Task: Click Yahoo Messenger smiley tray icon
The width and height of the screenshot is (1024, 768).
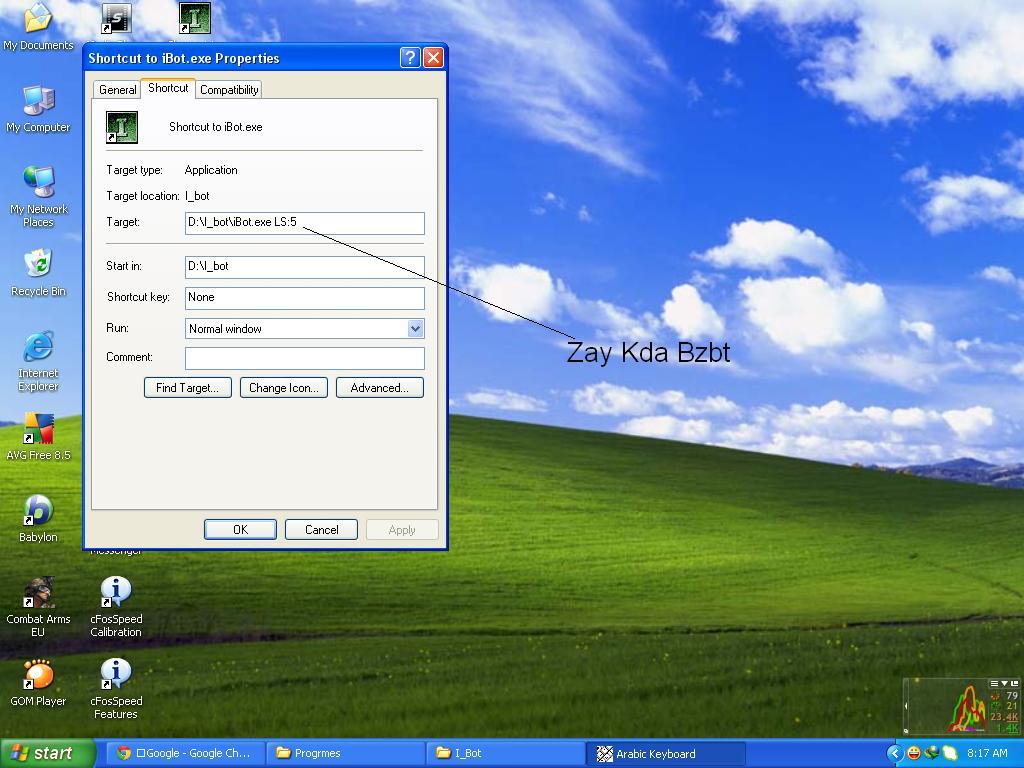Action: (x=914, y=753)
